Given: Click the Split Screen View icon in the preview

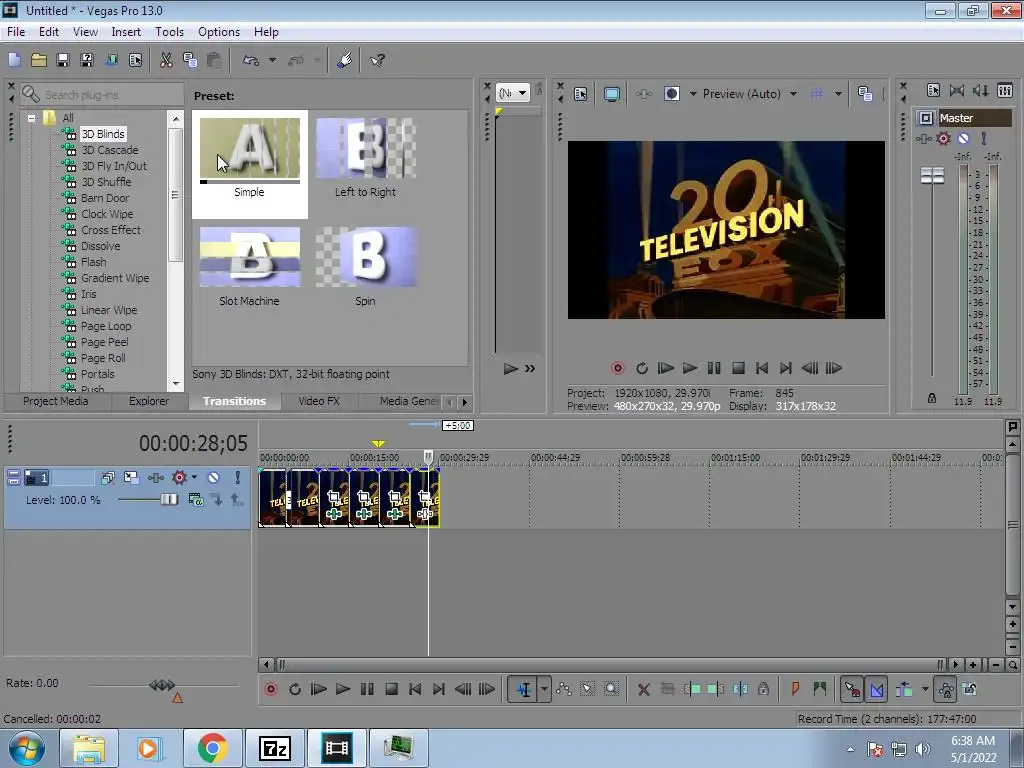Looking at the screenshot, I should [671, 94].
